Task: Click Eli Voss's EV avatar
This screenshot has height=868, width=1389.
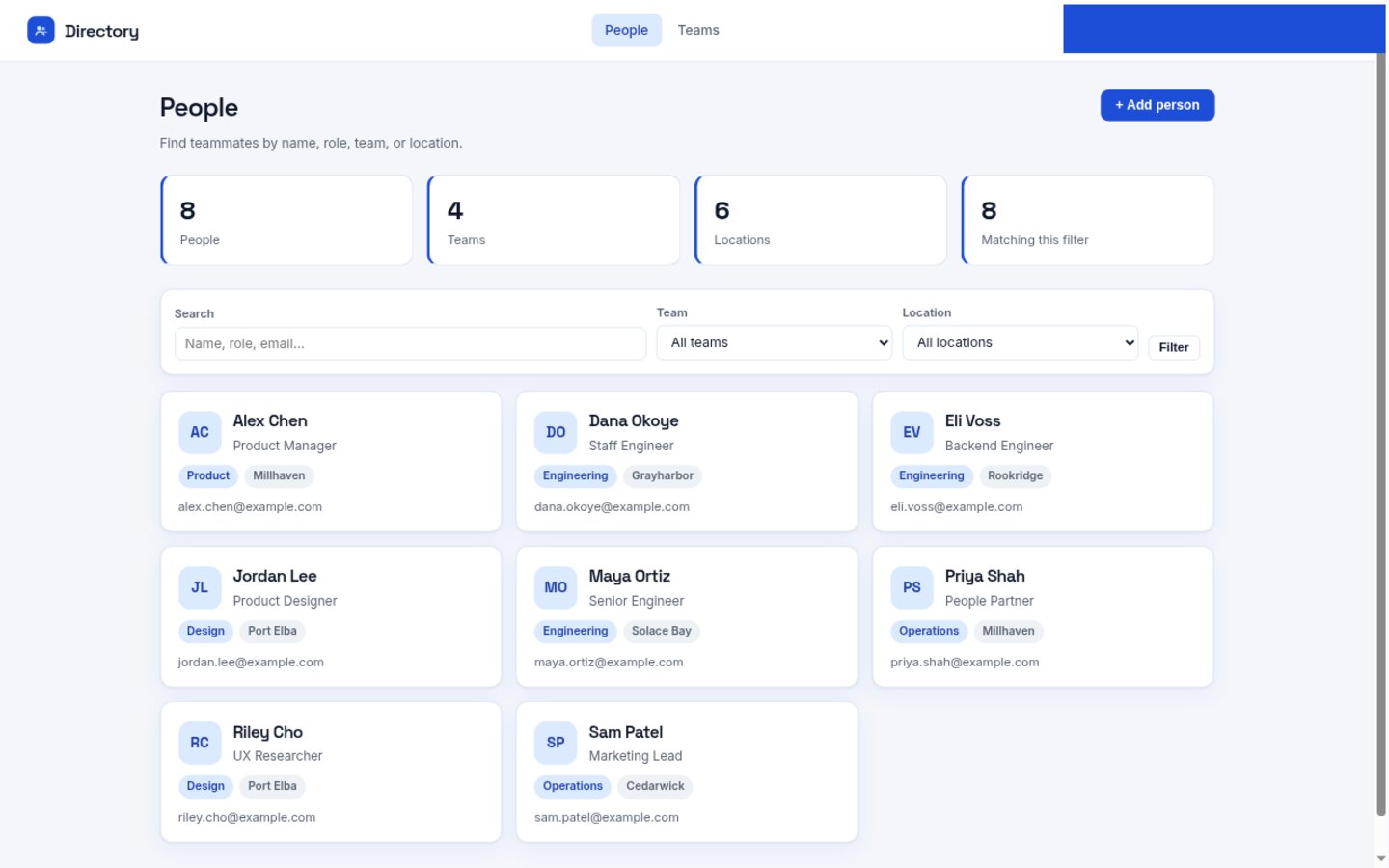Action: click(x=912, y=432)
